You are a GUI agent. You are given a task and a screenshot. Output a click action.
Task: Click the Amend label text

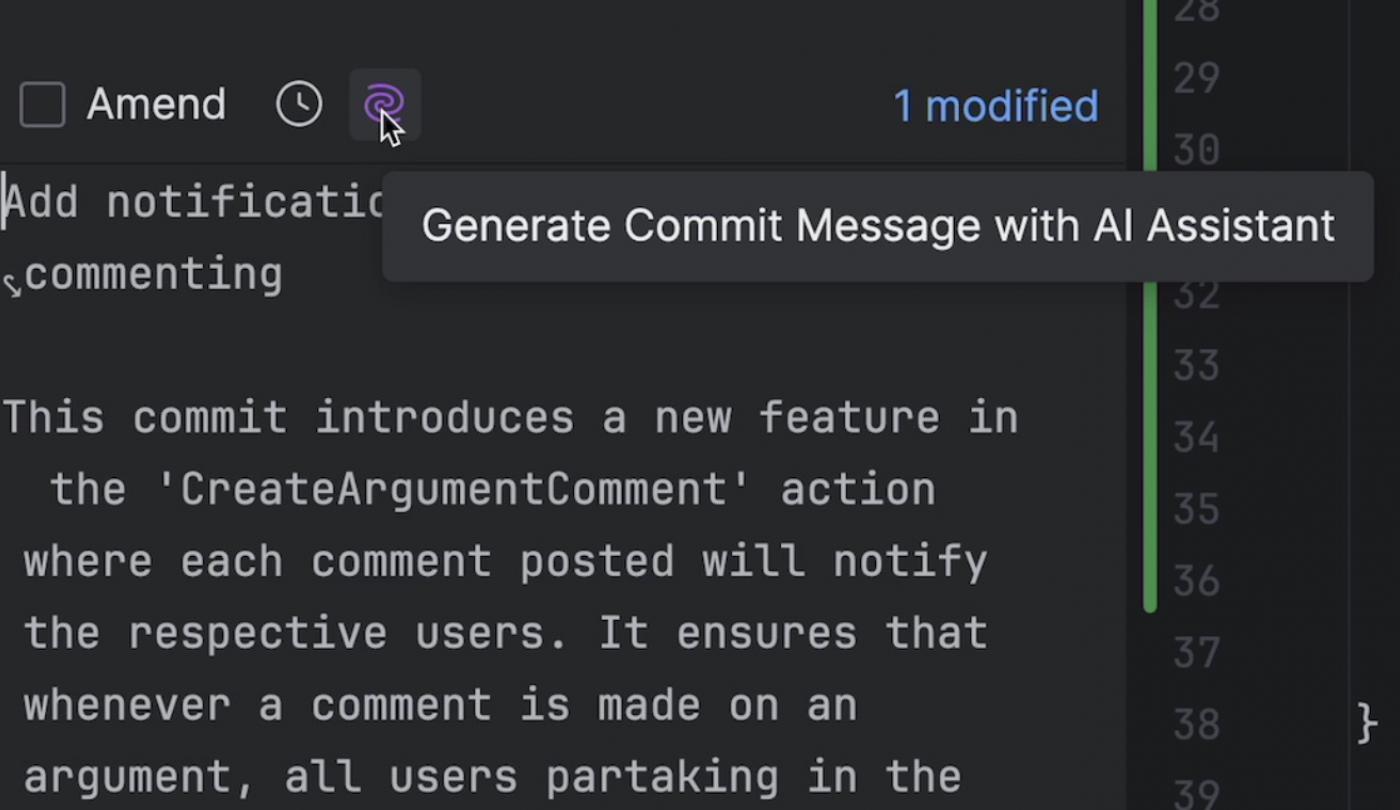[156, 105]
